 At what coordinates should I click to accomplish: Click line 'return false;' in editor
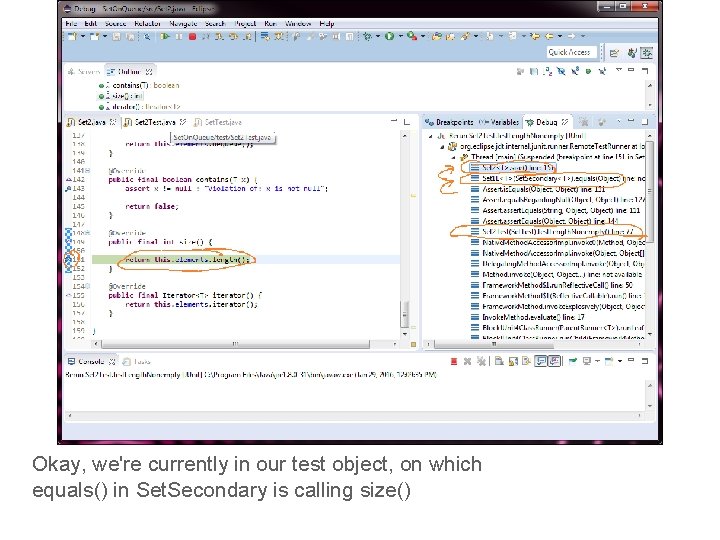tap(152, 206)
